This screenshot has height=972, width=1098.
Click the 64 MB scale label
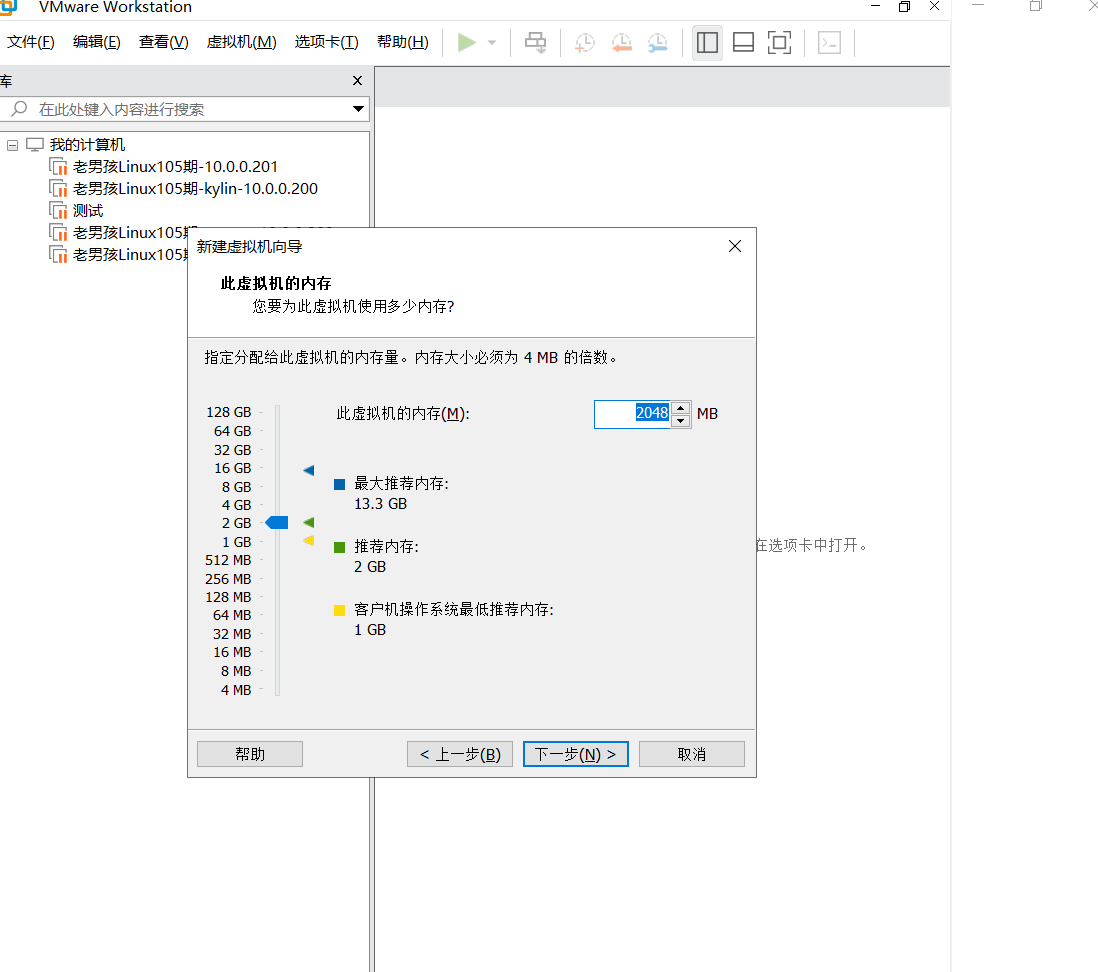[x=232, y=615]
